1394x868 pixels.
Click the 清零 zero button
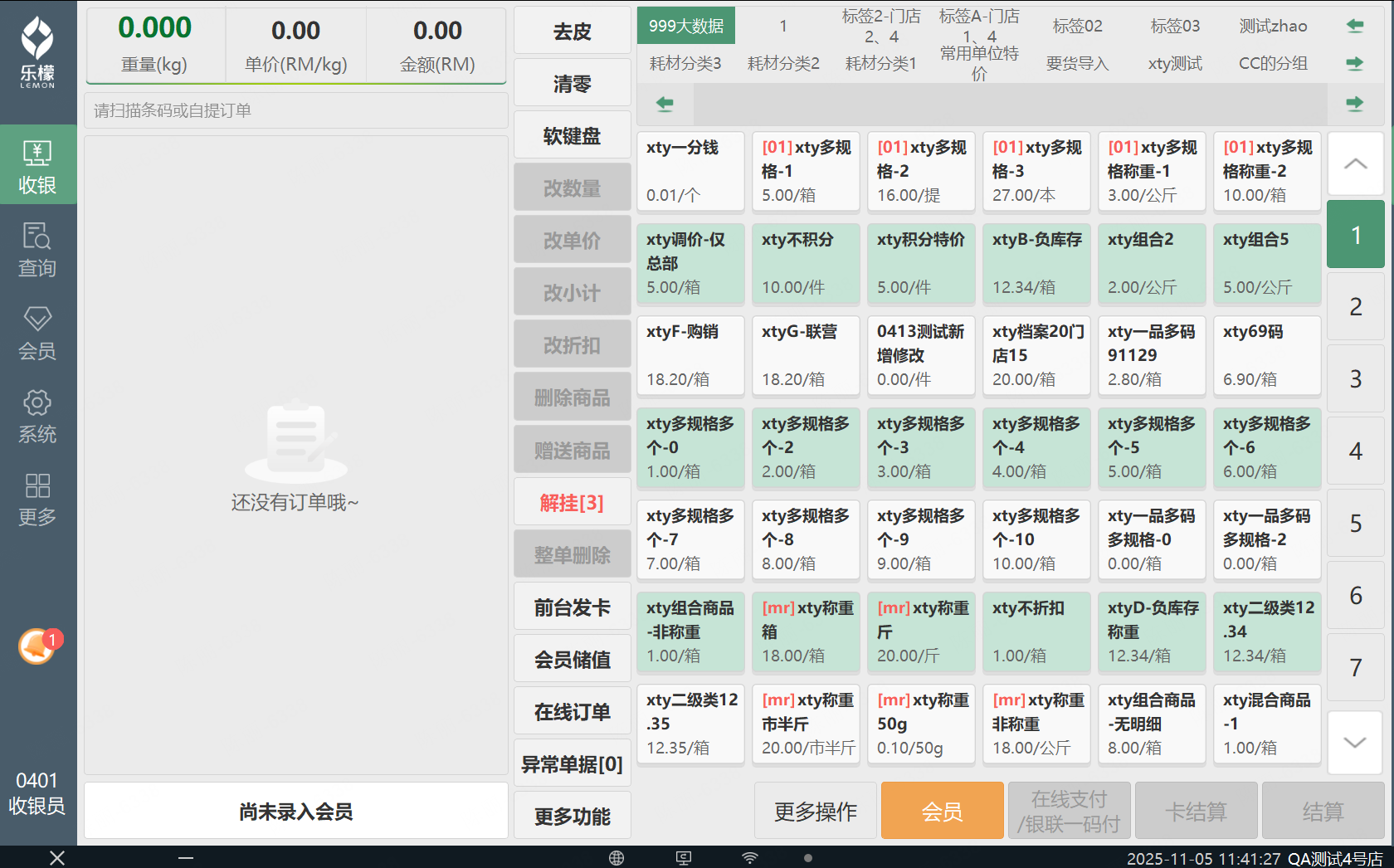(x=572, y=83)
